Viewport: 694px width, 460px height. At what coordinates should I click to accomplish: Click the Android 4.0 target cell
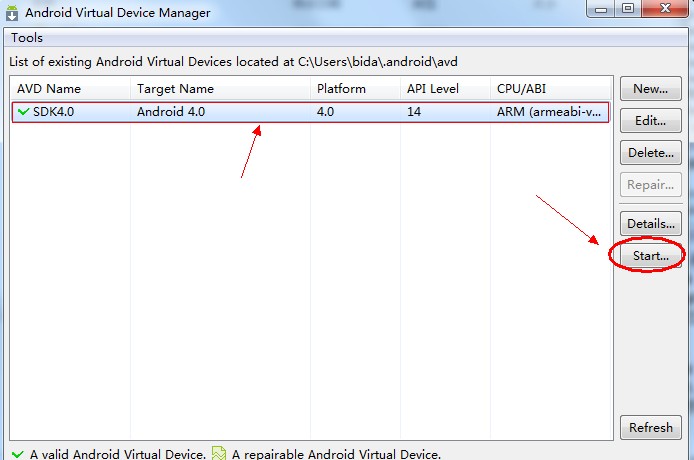(171, 112)
